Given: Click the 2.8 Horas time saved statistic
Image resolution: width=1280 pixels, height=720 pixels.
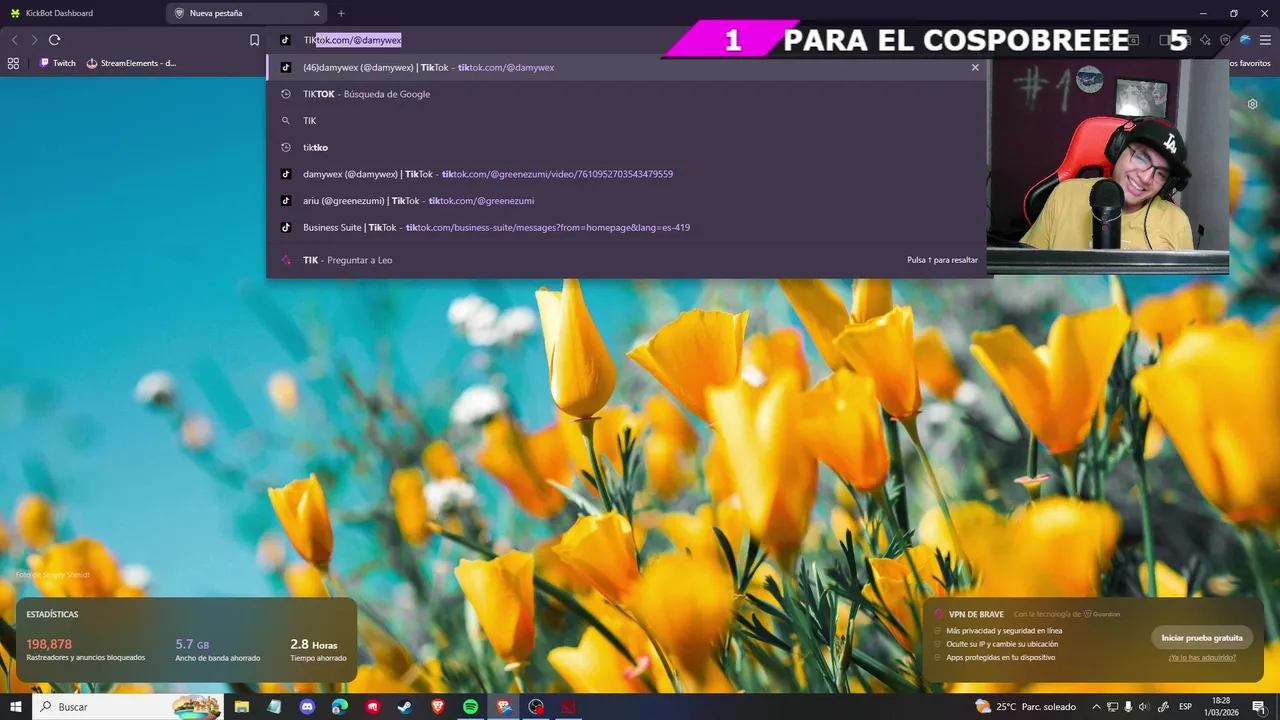Looking at the screenshot, I should point(318,649).
